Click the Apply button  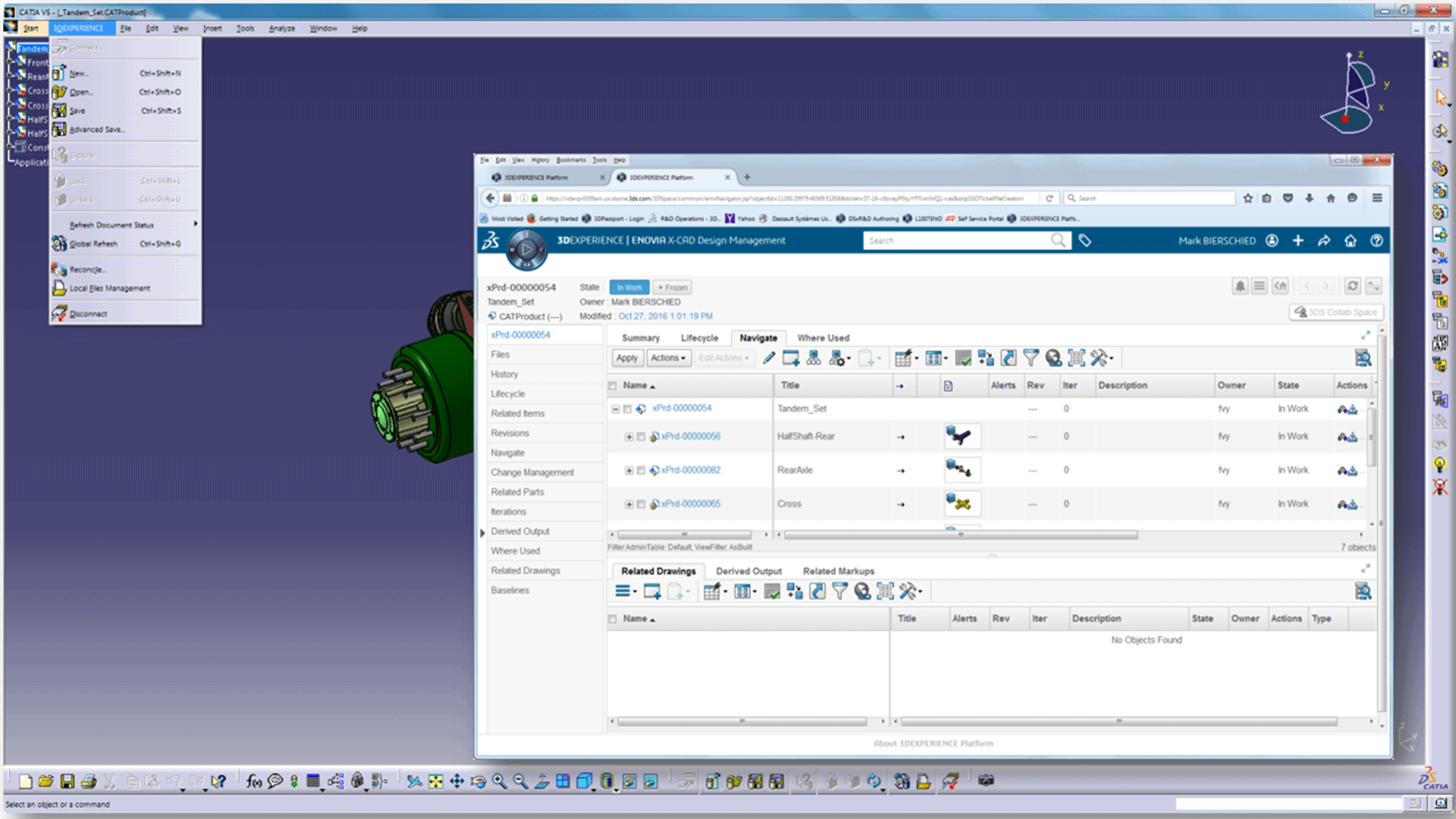coord(627,358)
